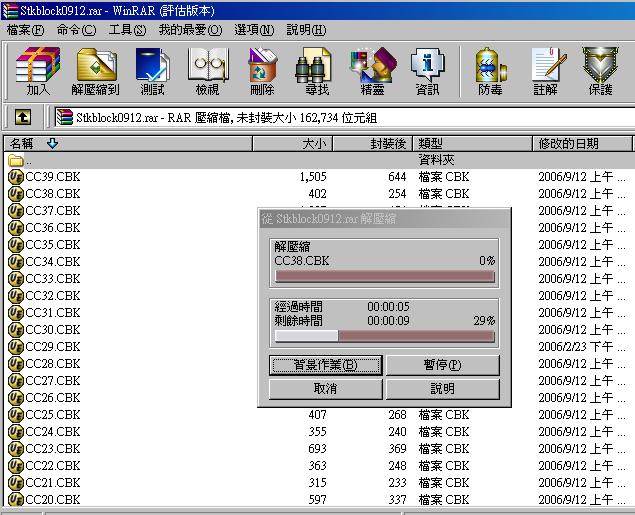Select the CC32.CBK file icon

[x=16, y=296]
